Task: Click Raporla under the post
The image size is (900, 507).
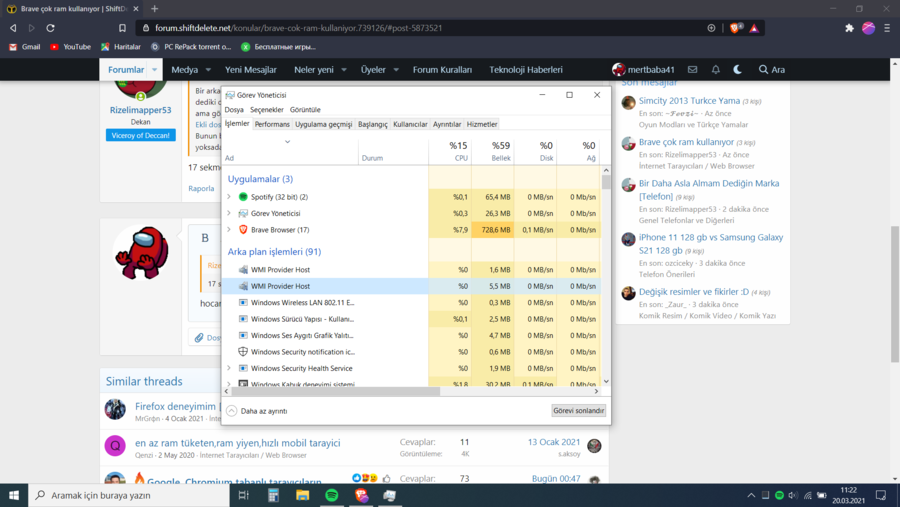Action: tap(201, 188)
